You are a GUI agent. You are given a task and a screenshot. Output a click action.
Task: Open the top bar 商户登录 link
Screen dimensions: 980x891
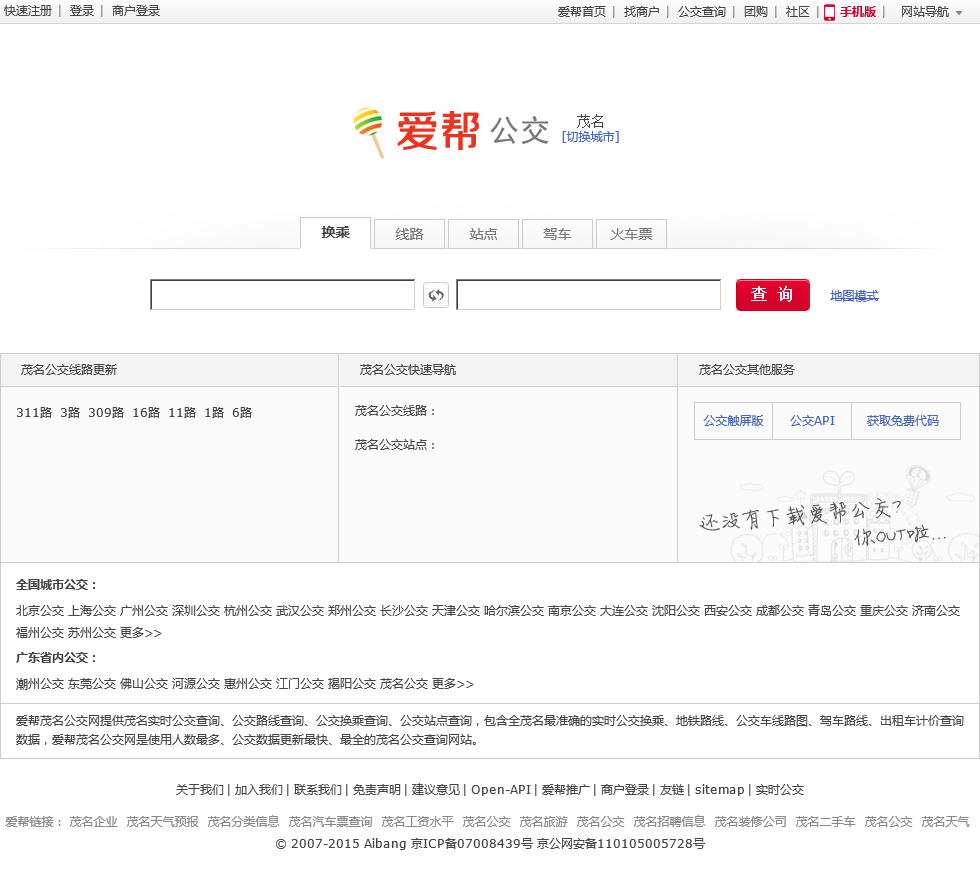[136, 11]
